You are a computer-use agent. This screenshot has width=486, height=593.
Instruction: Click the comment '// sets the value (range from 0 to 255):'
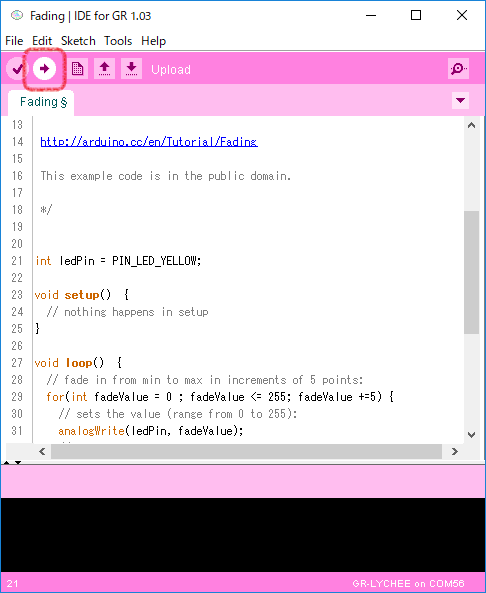point(178,414)
